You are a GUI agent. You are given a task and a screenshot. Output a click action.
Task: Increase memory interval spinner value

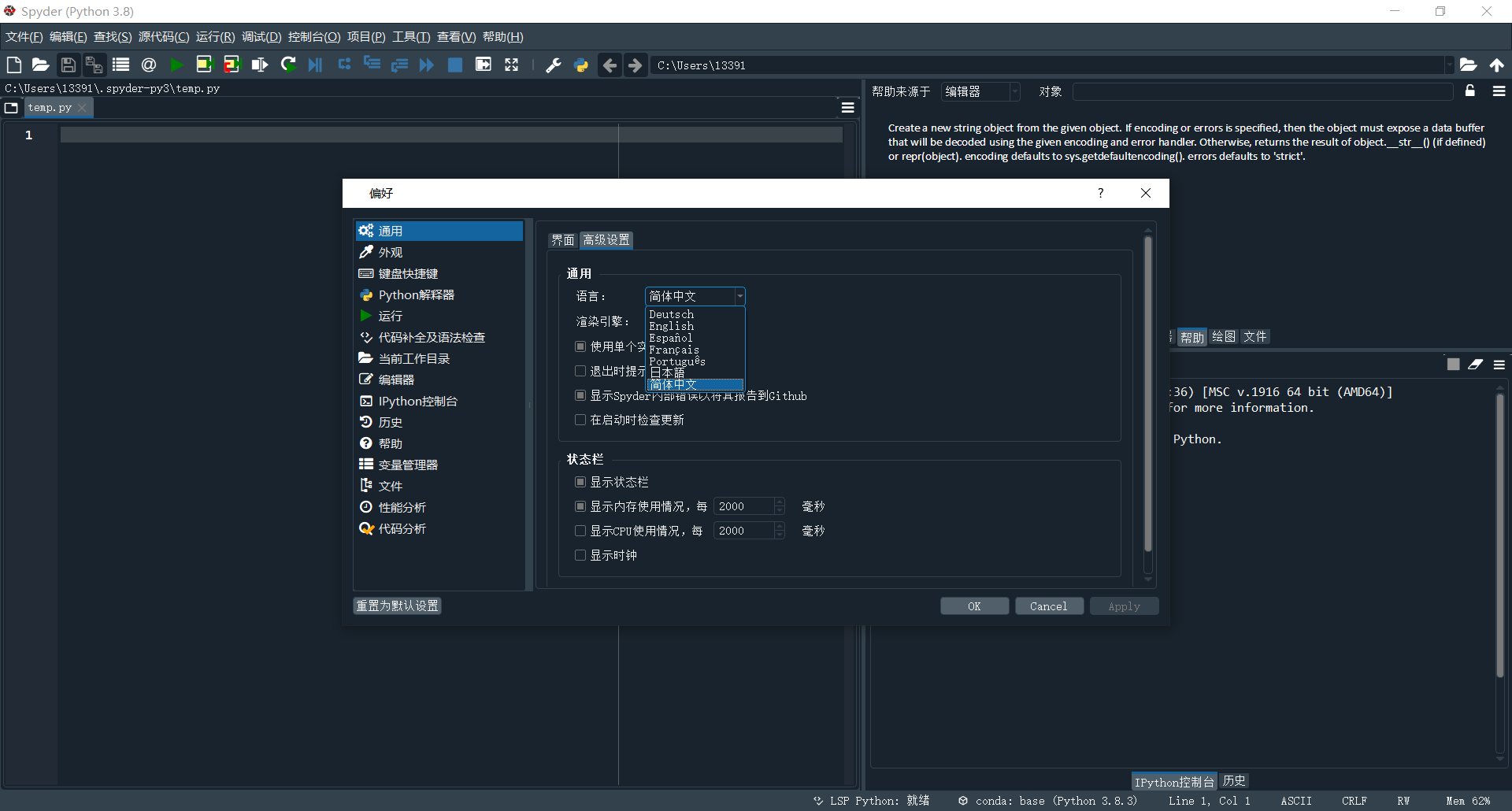point(780,502)
